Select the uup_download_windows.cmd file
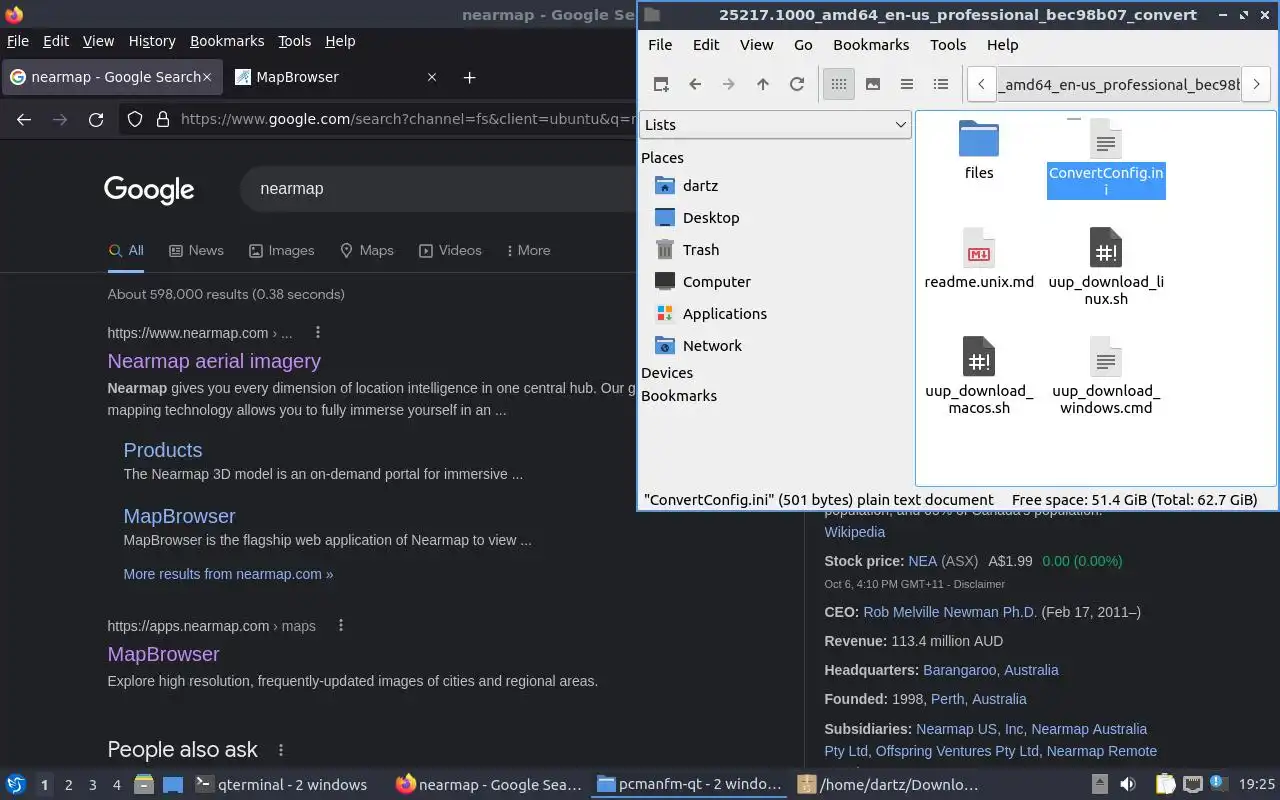The height and width of the screenshot is (800, 1280). click(1106, 376)
